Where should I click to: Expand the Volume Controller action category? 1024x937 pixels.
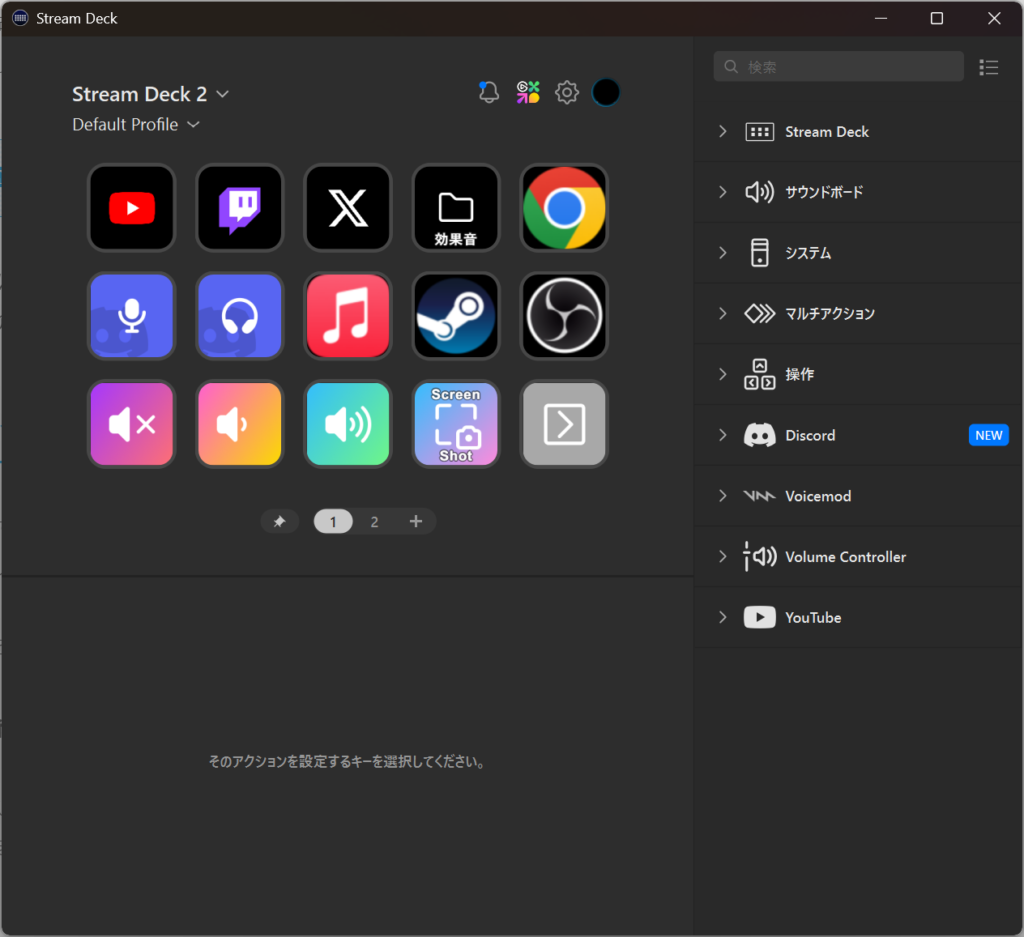(x=845, y=557)
